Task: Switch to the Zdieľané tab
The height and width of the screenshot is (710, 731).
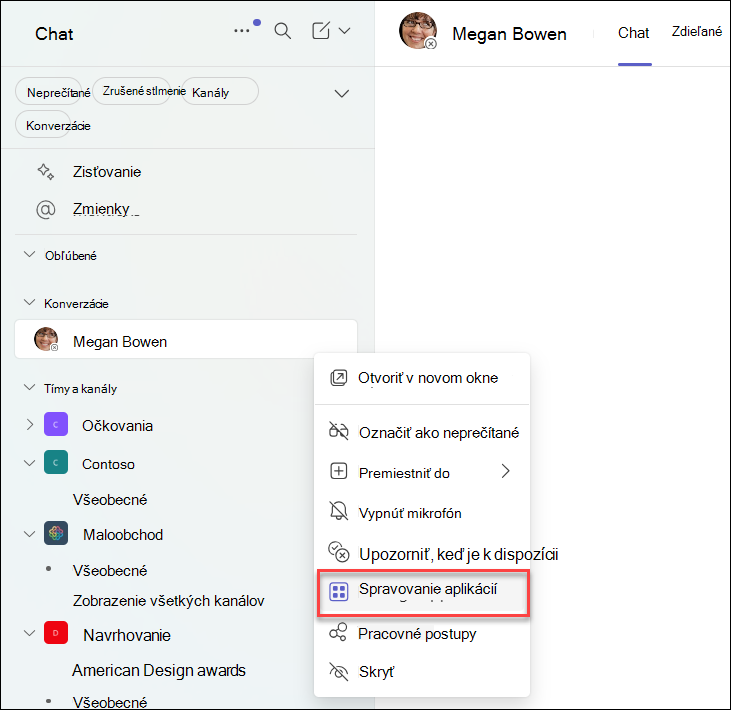Action: 697,31
